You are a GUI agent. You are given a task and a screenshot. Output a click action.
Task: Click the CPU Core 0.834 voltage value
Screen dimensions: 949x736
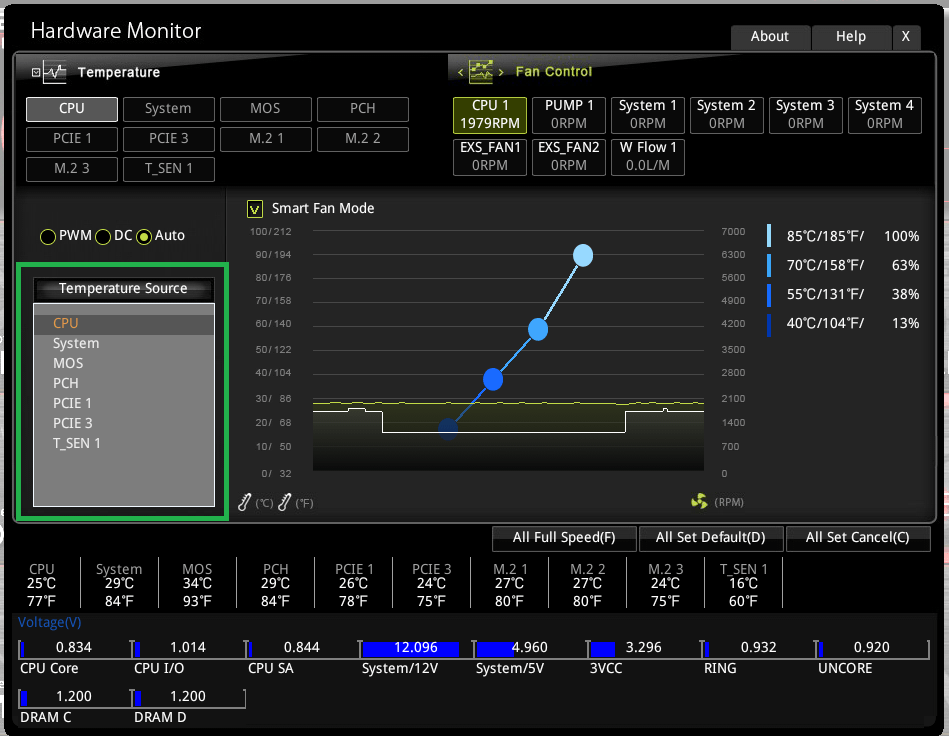74,648
